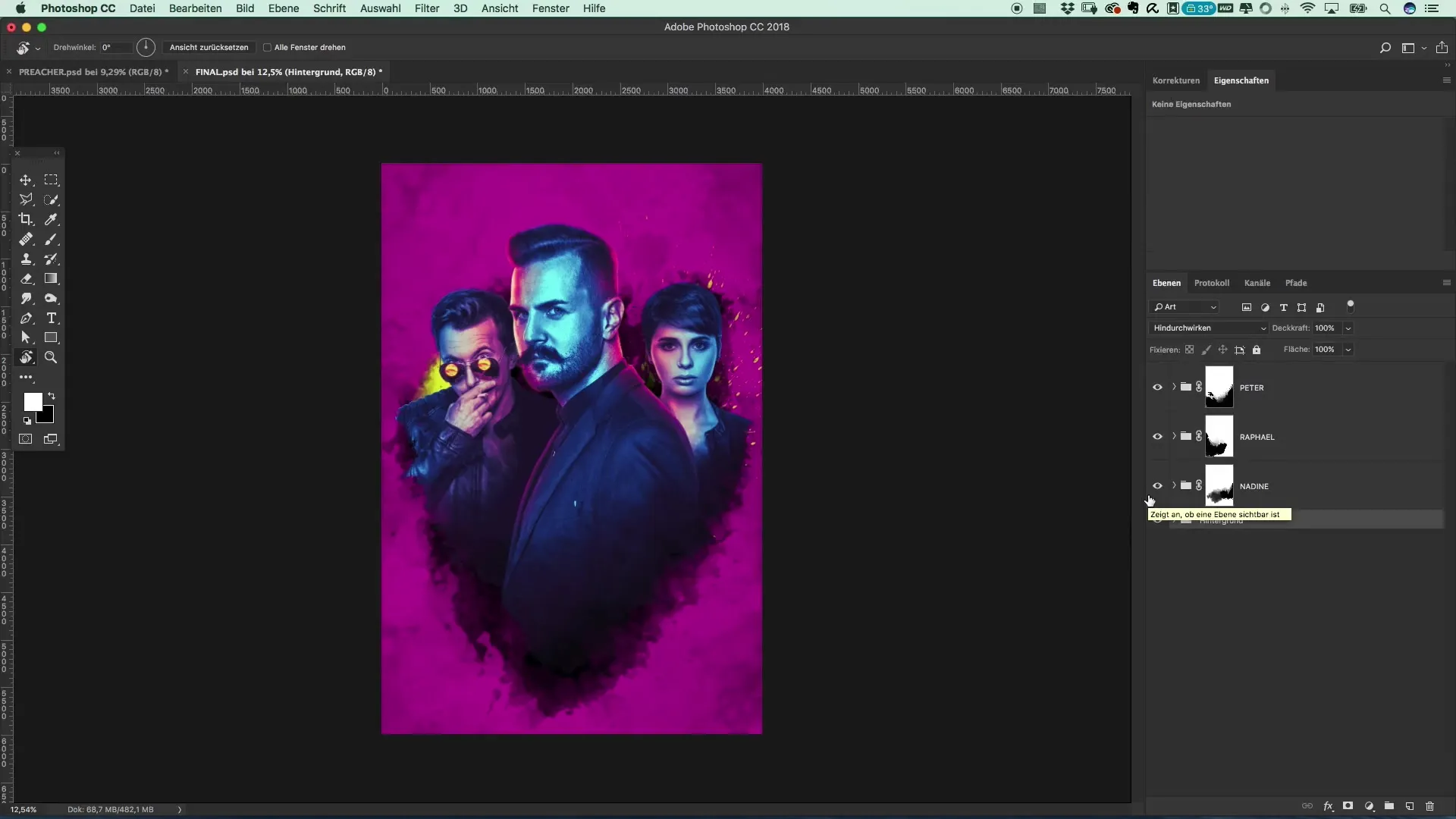Add a layer mask in Layers panel
The image size is (1456, 819).
coord(1348,806)
